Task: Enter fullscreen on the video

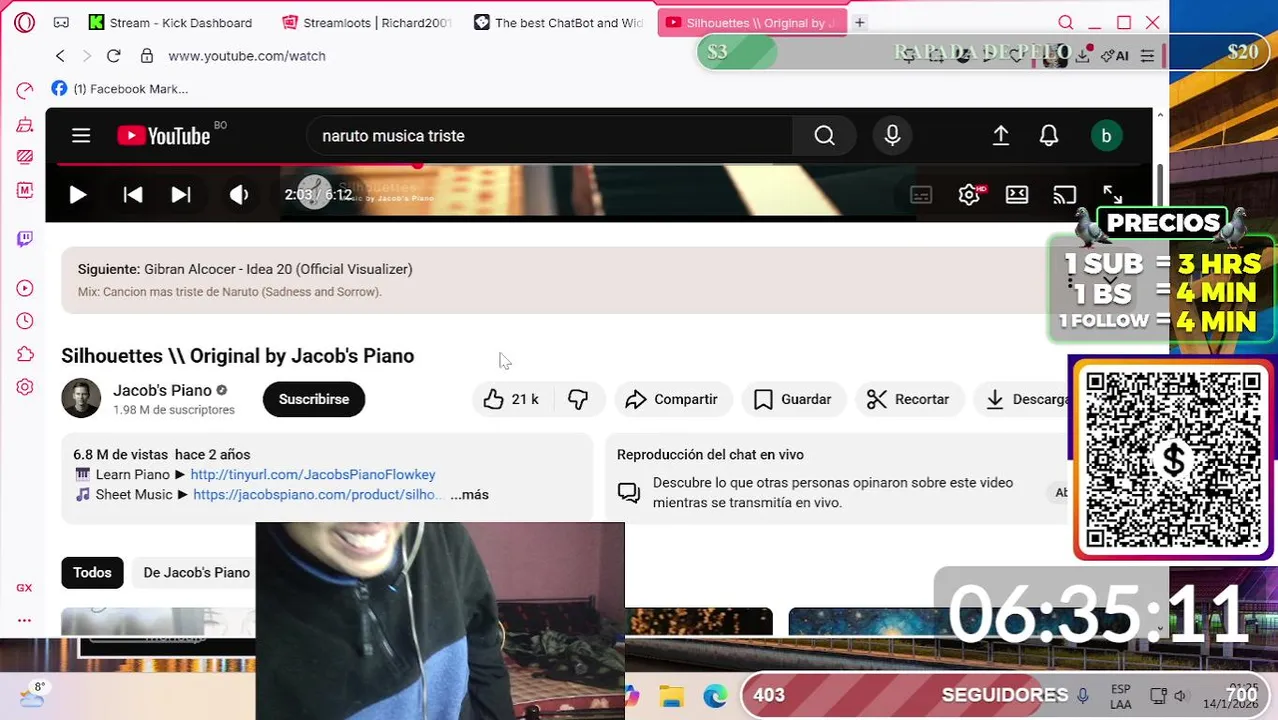Action: (1113, 195)
